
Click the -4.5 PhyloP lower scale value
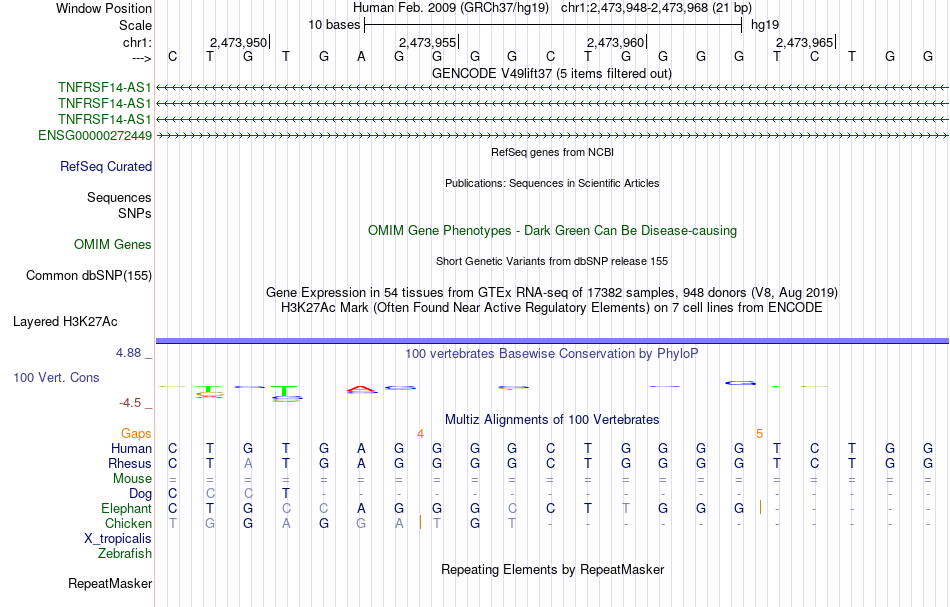130,403
